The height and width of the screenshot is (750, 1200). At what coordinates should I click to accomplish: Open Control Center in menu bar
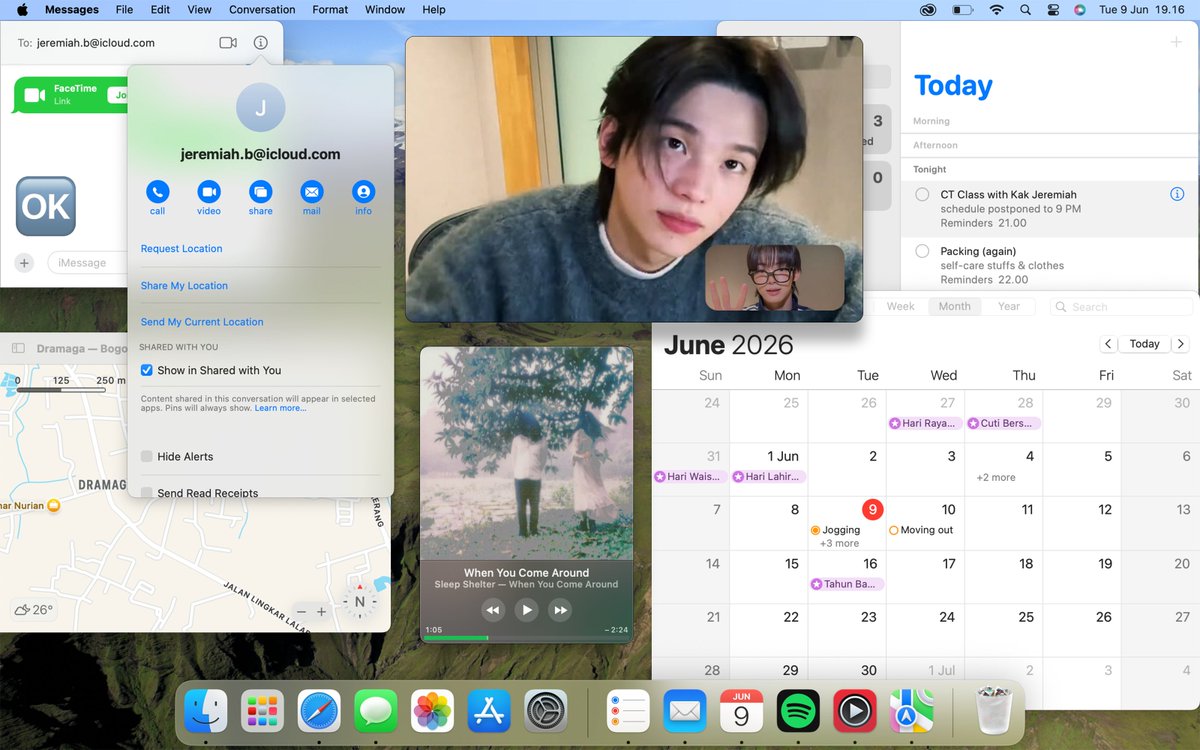pos(1051,10)
